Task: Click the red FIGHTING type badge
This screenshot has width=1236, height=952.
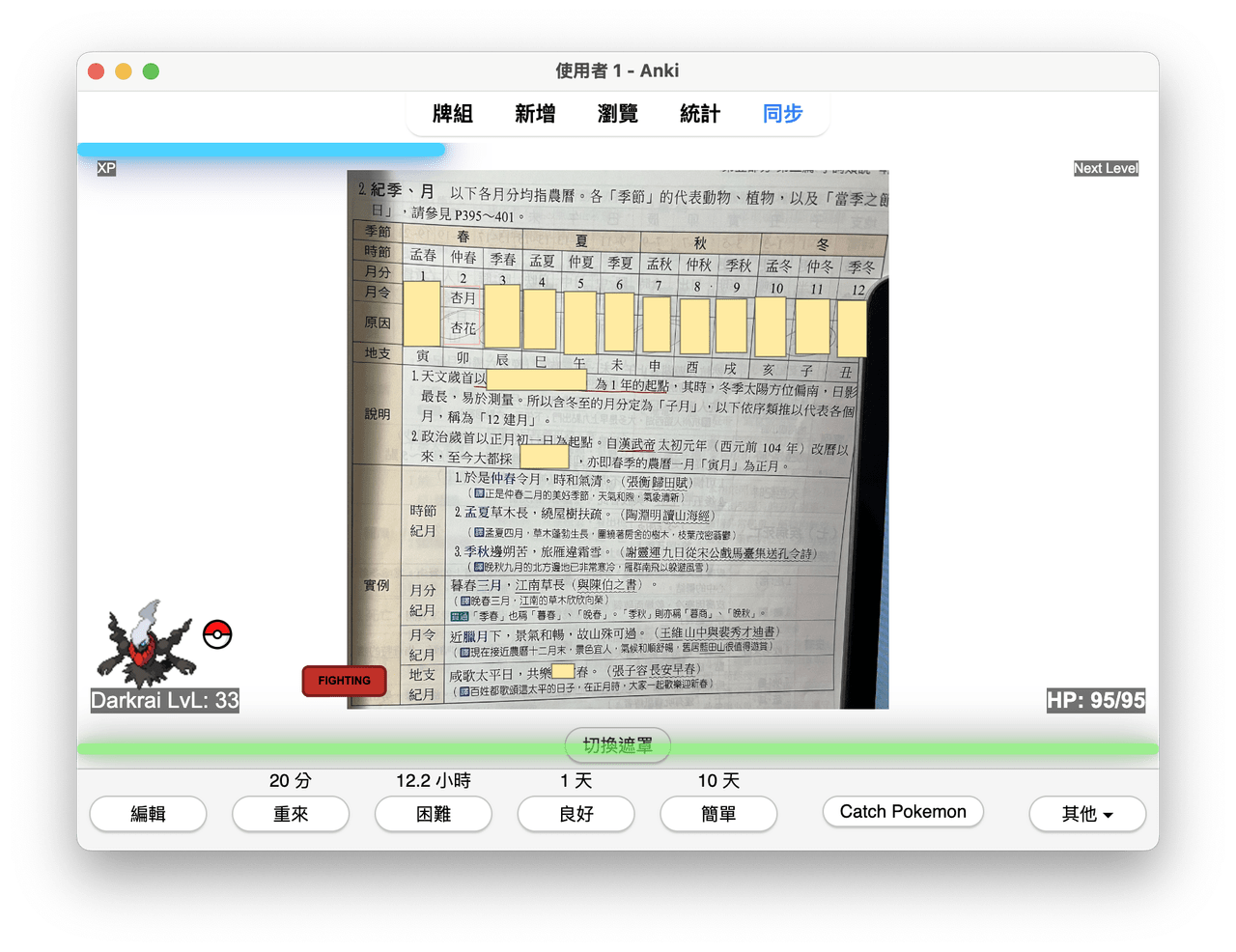Action: pyautogui.click(x=344, y=681)
